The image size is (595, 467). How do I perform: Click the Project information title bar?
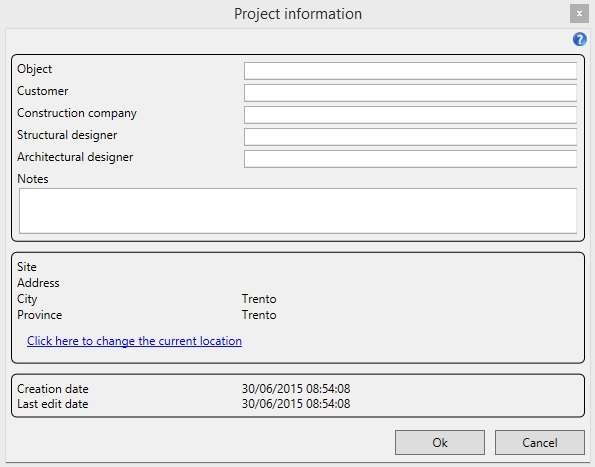tap(298, 14)
